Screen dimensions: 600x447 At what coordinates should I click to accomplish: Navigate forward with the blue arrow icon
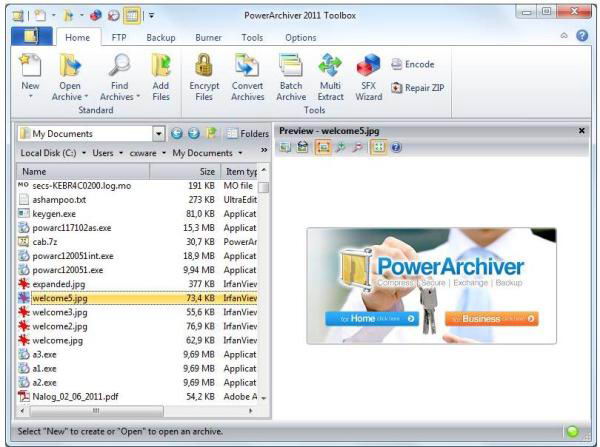click(x=194, y=133)
